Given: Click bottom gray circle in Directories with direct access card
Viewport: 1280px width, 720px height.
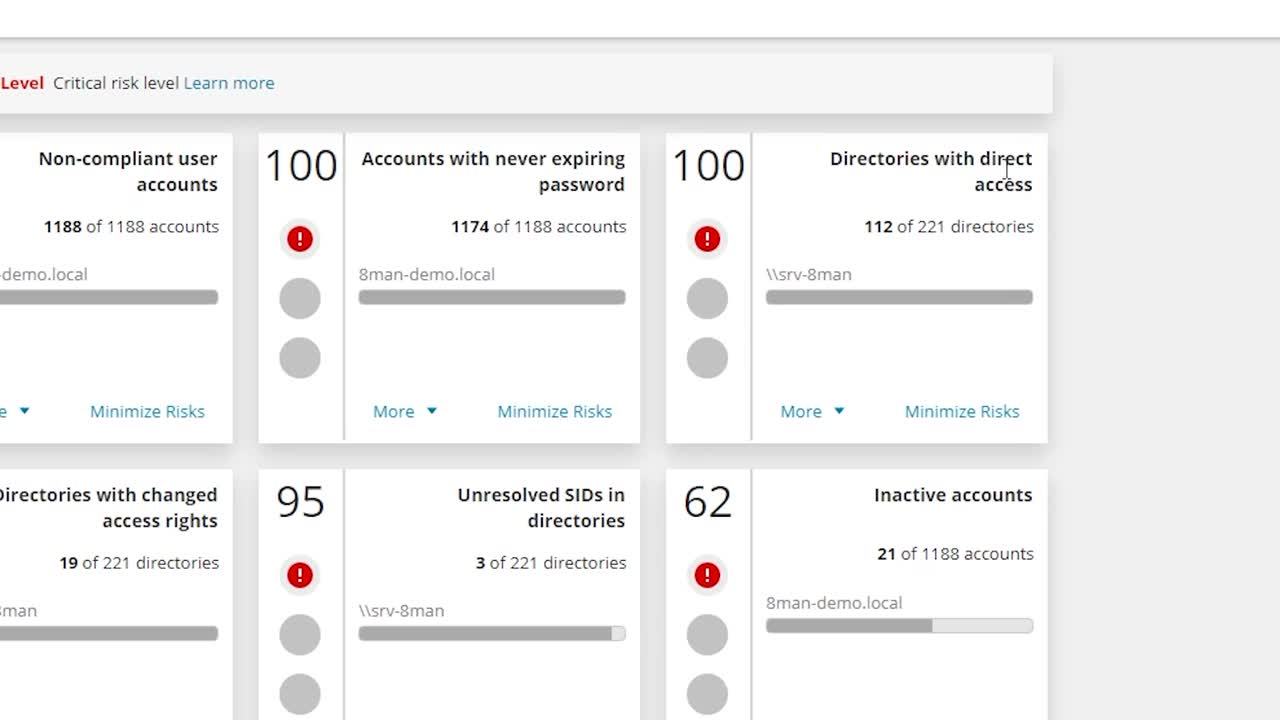Looking at the screenshot, I should coord(707,358).
